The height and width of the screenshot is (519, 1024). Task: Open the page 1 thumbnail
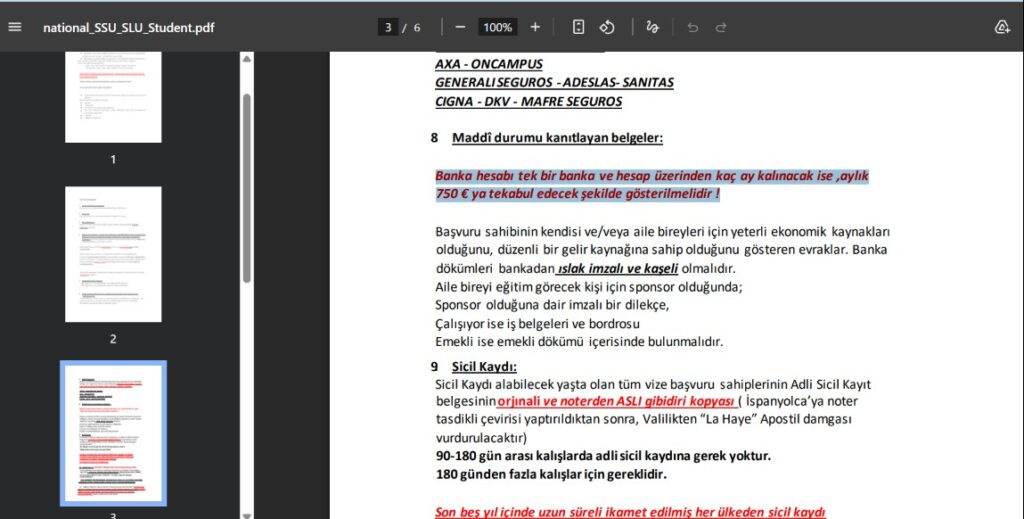tap(113, 97)
